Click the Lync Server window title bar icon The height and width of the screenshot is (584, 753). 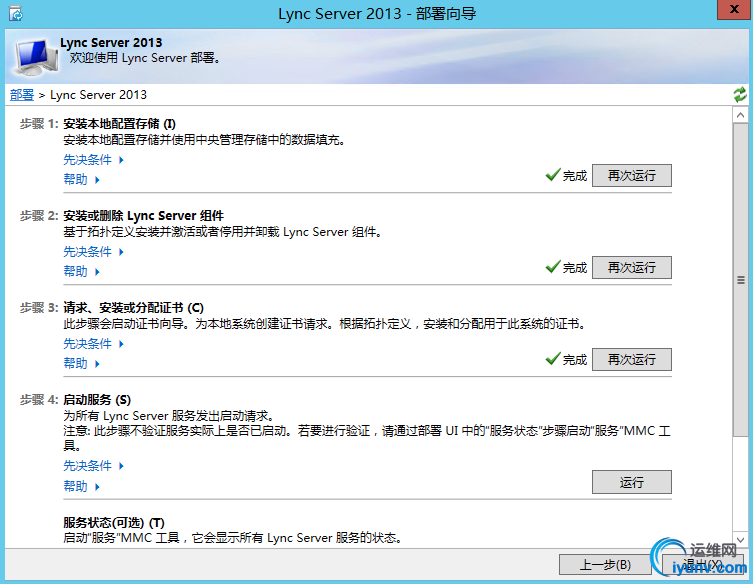[16, 14]
